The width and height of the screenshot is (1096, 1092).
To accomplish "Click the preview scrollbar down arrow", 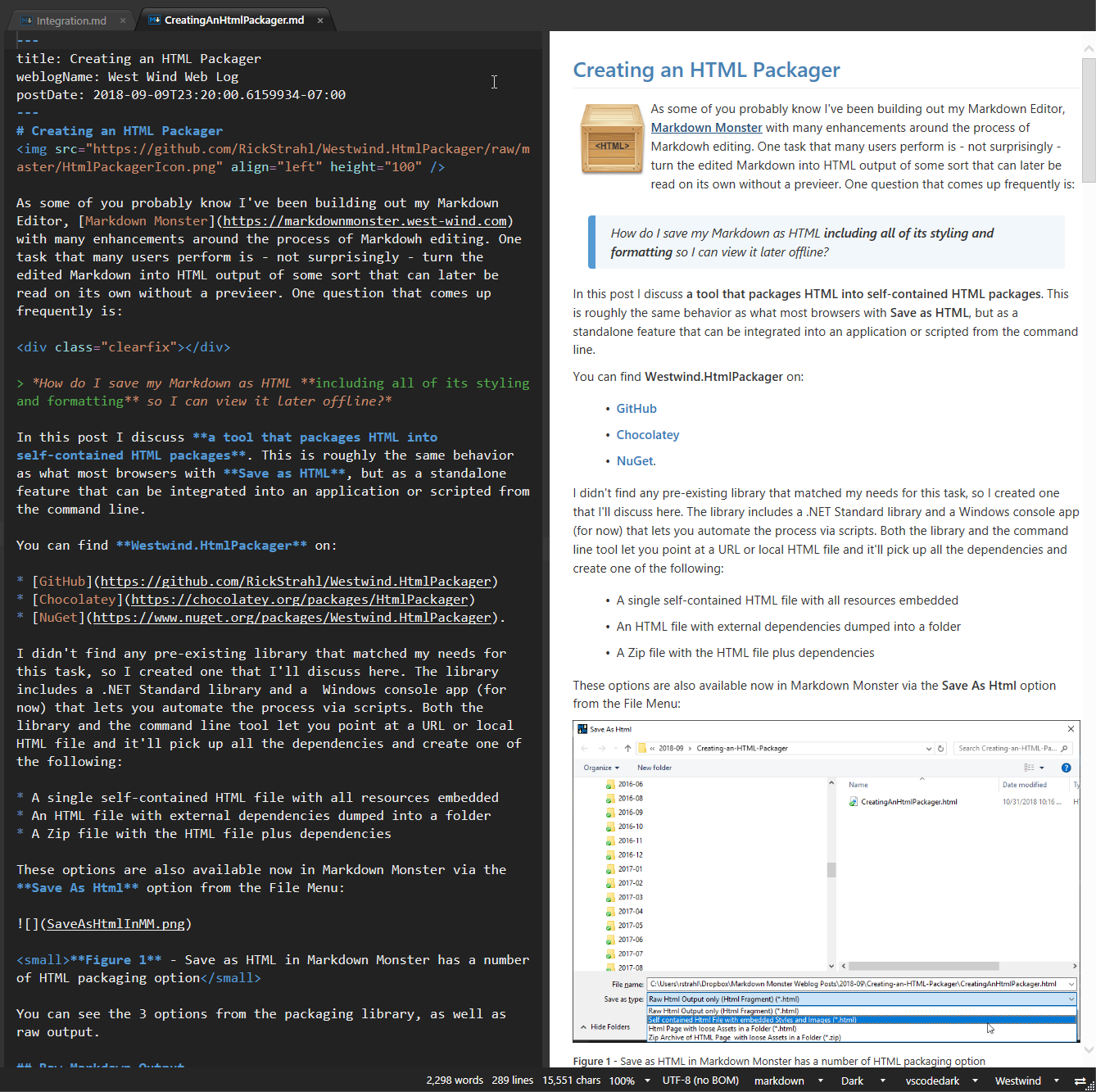I will click(x=1089, y=1049).
